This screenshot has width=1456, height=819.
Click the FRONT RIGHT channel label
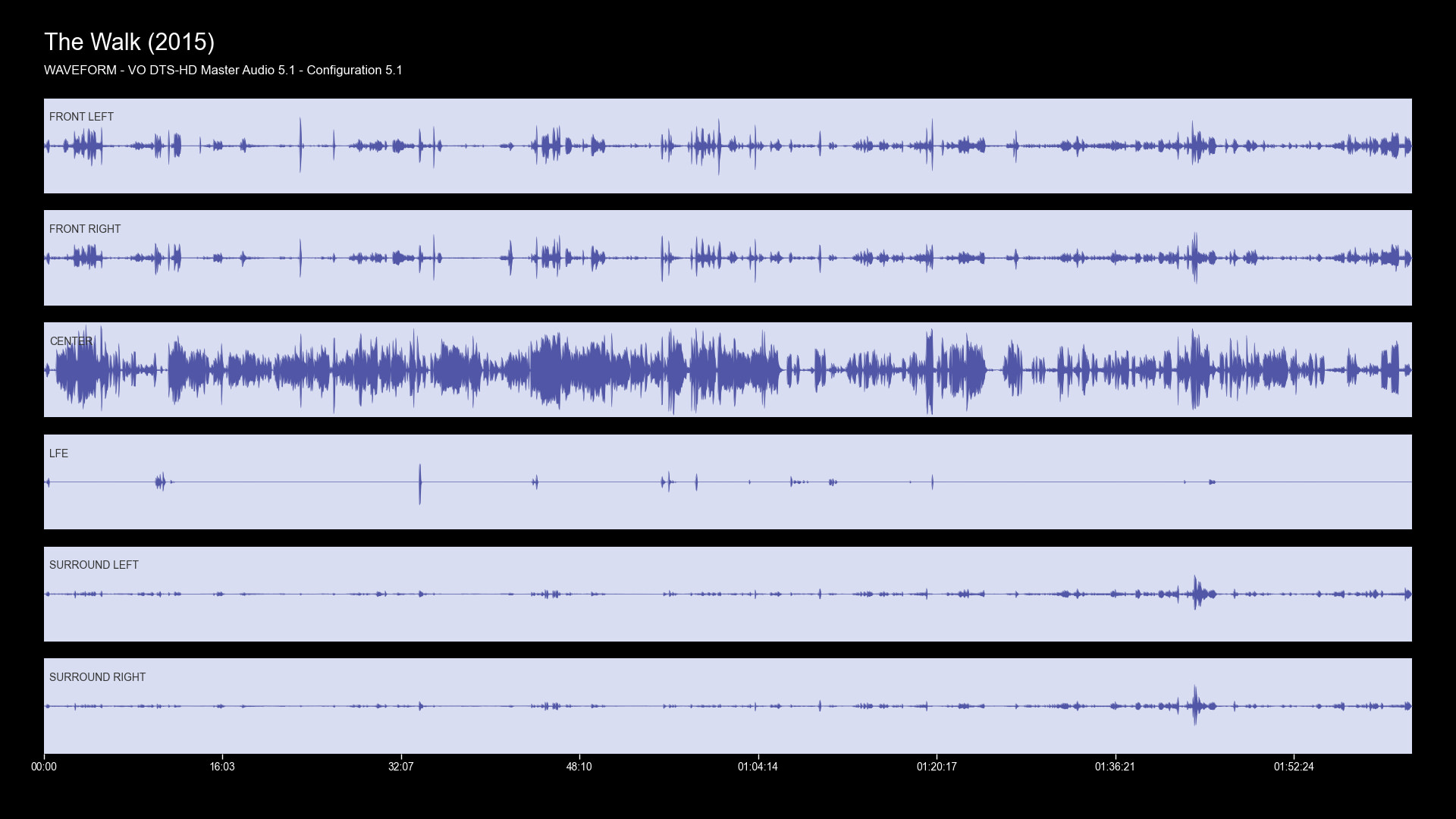(x=85, y=229)
